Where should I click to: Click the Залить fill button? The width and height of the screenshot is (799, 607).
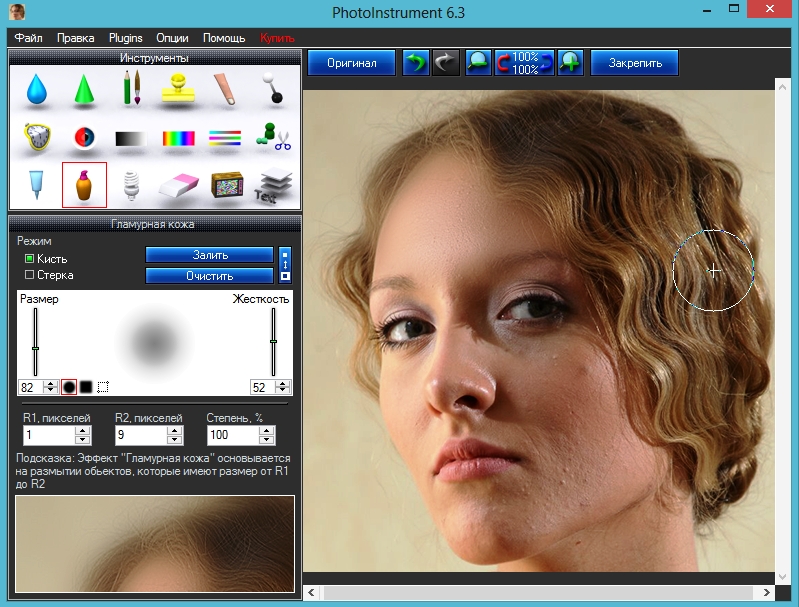click(x=209, y=255)
